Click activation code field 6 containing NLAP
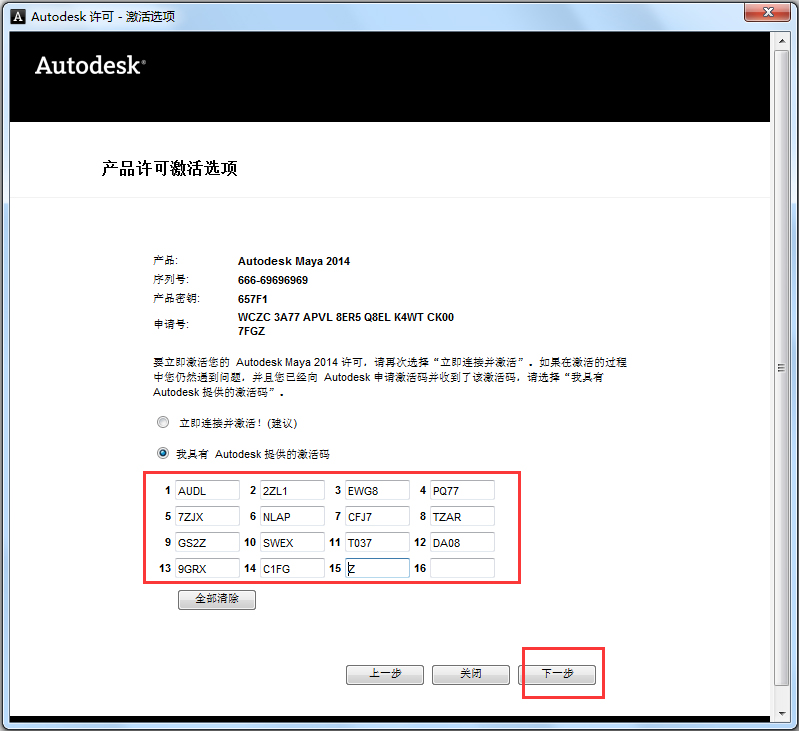The image size is (799, 731). point(292,517)
